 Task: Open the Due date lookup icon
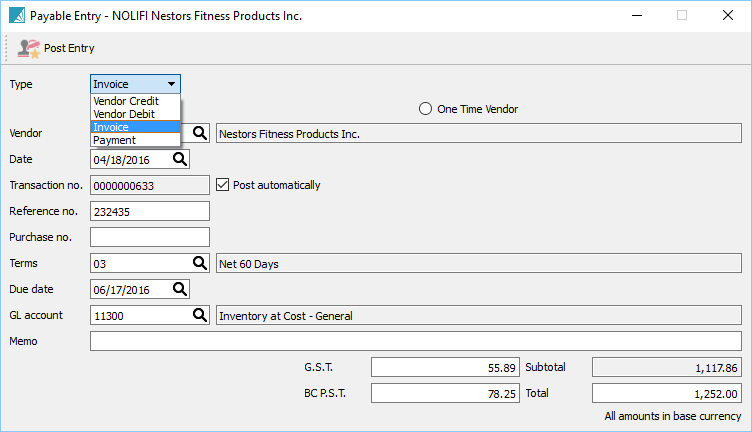(x=180, y=289)
